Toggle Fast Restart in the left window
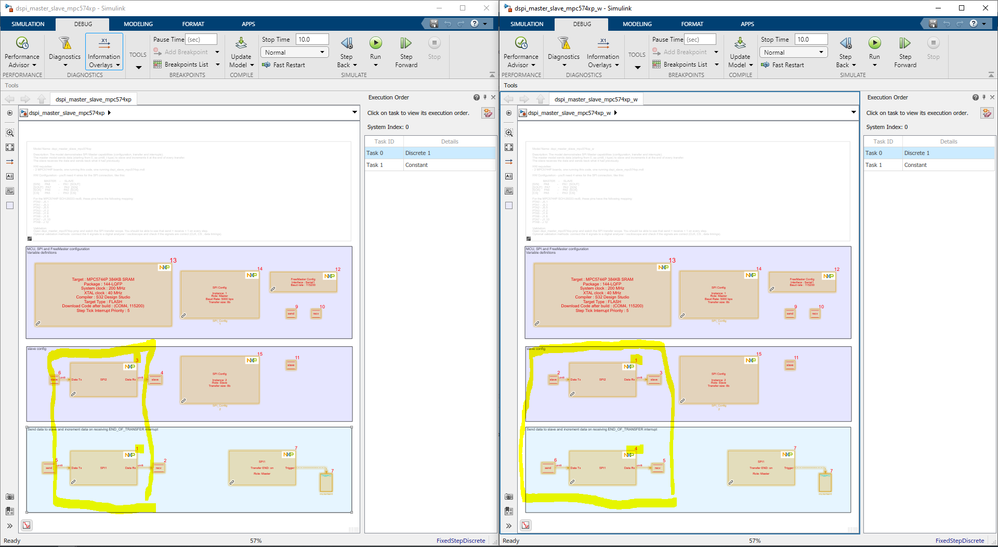The image size is (998, 547). [x=283, y=65]
